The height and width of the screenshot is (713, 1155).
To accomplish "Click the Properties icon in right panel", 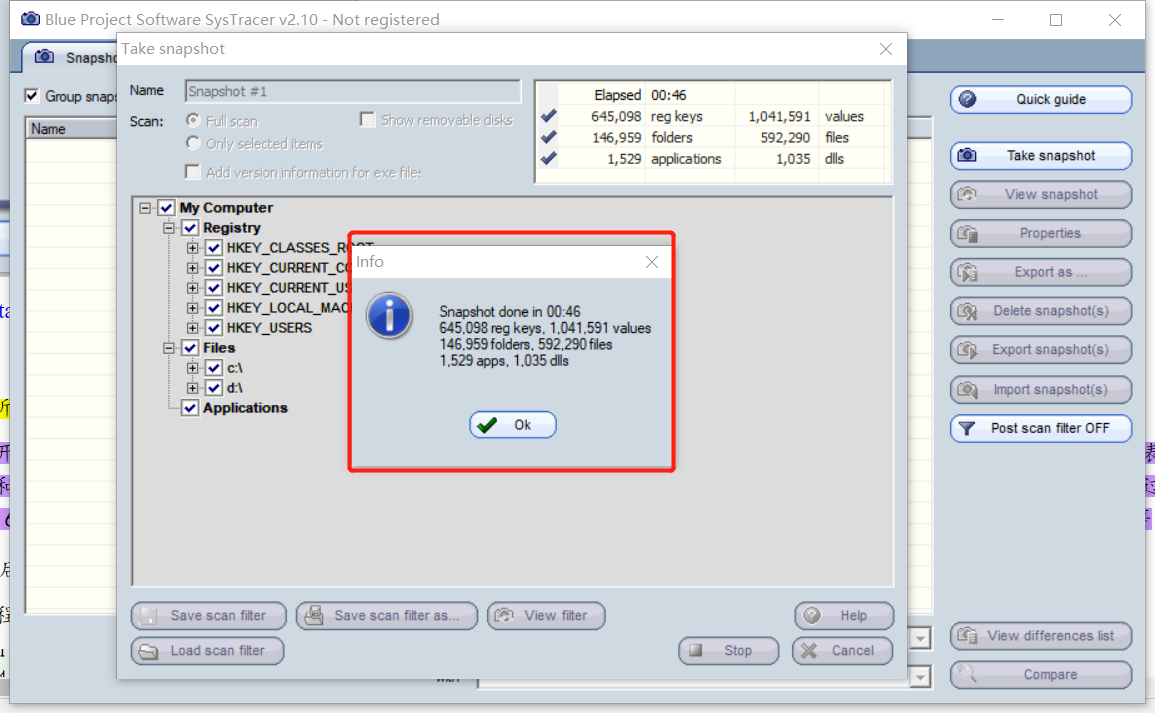I will [967, 233].
